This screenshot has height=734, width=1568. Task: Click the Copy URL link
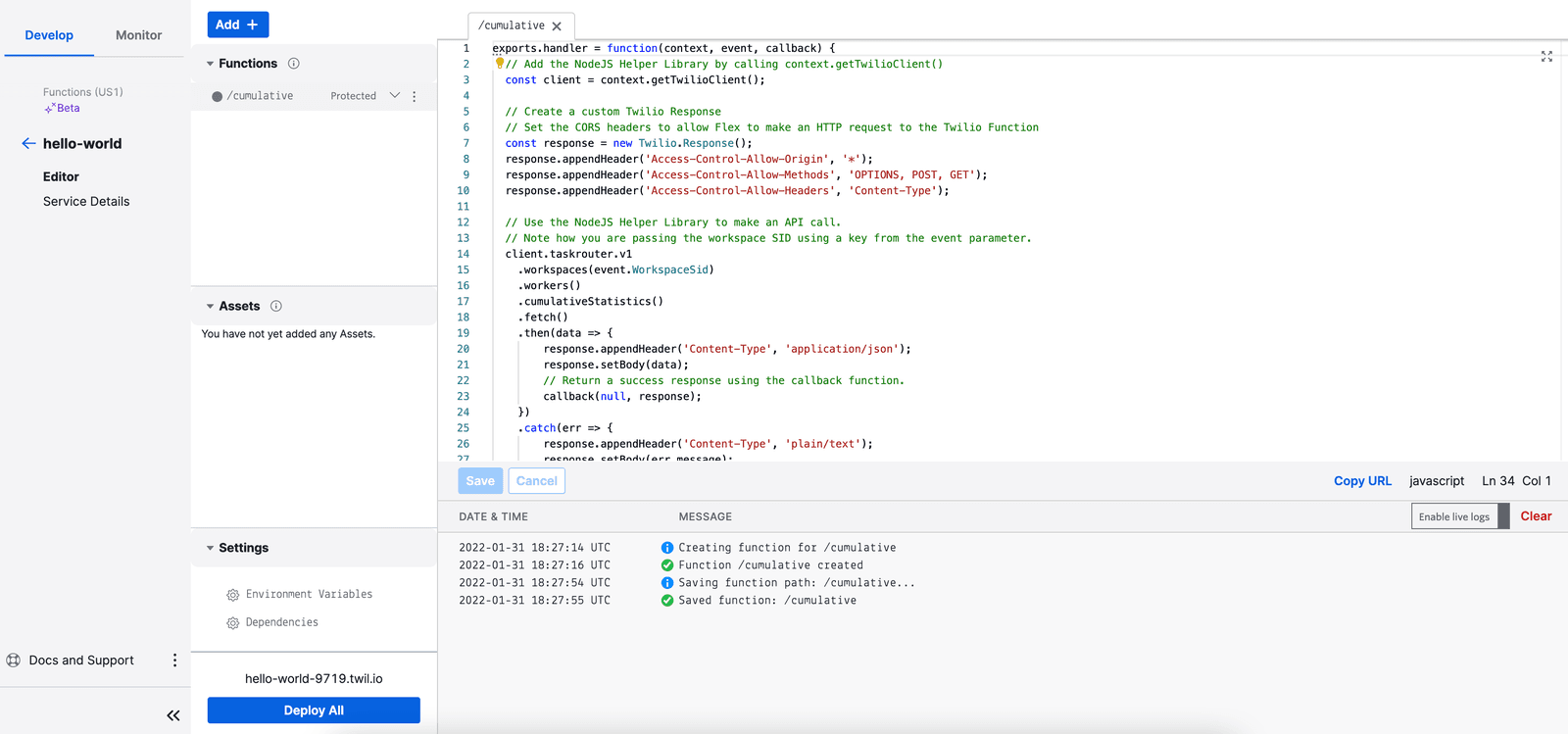pyautogui.click(x=1362, y=481)
